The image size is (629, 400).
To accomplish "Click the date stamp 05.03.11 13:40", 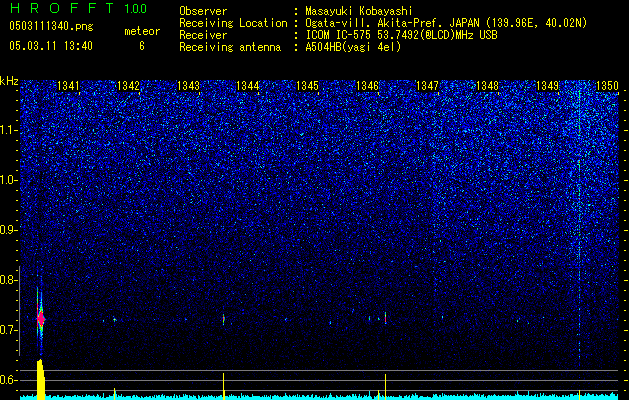I will pos(51,46).
